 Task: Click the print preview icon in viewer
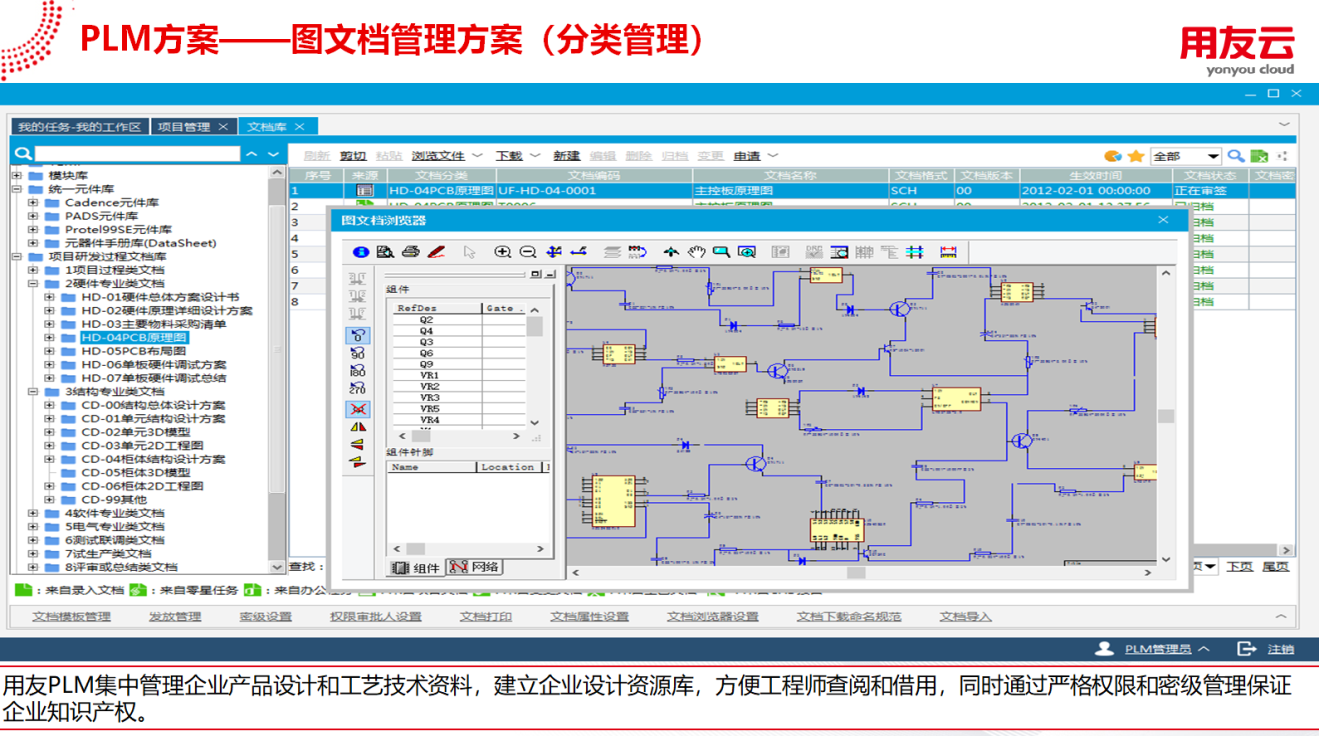point(385,253)
